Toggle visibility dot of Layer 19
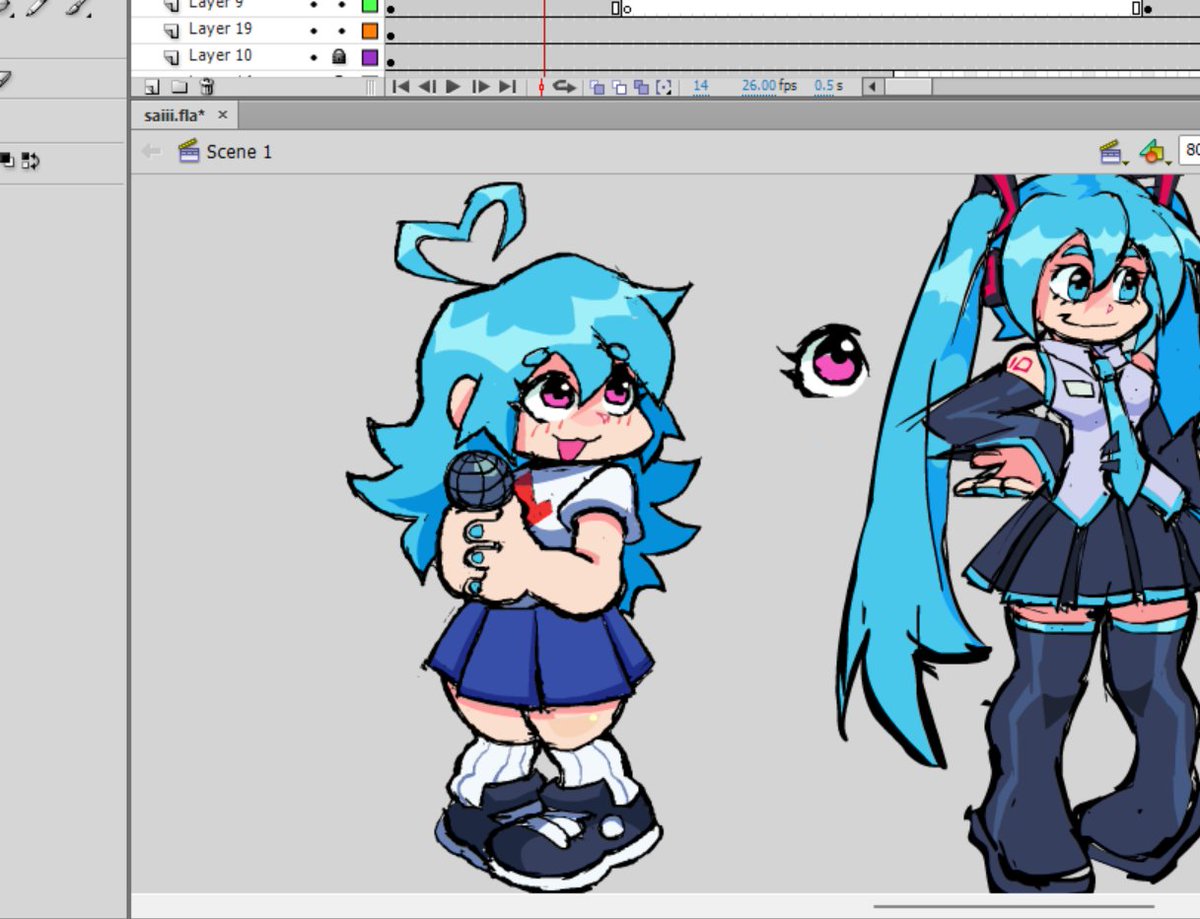The image size is (1200, 919). click(x=313, y=31)
